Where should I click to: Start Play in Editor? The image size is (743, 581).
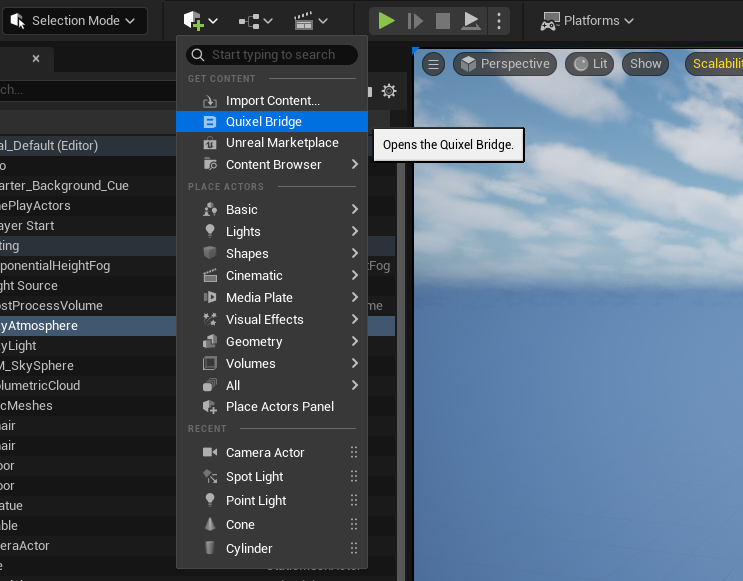[386, 21]
